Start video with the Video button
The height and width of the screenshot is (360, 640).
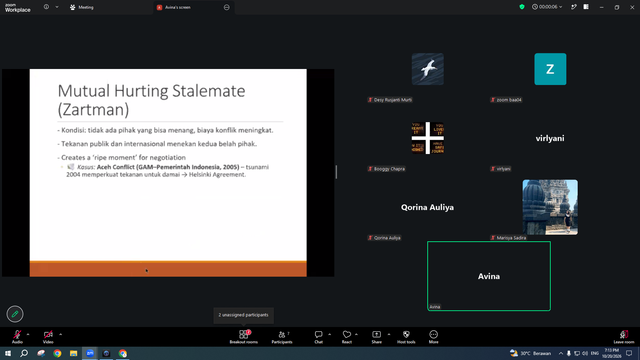(48, 336)
